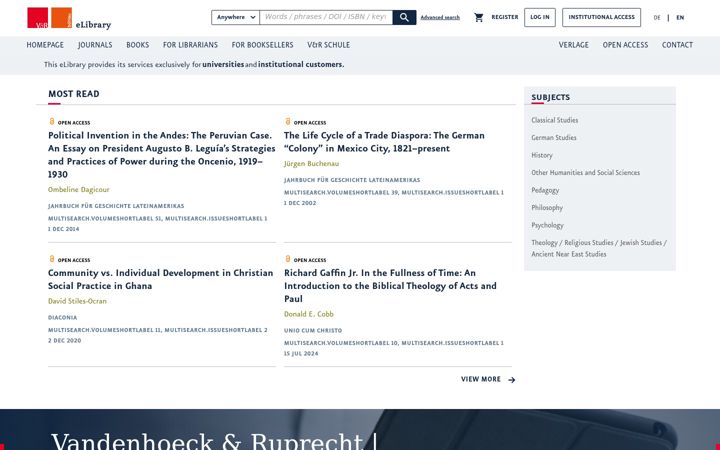Image resolution: width=720 pixels, height=450 pixels.
Task: Open Community vs. Individual Development article
Action: 160,279
